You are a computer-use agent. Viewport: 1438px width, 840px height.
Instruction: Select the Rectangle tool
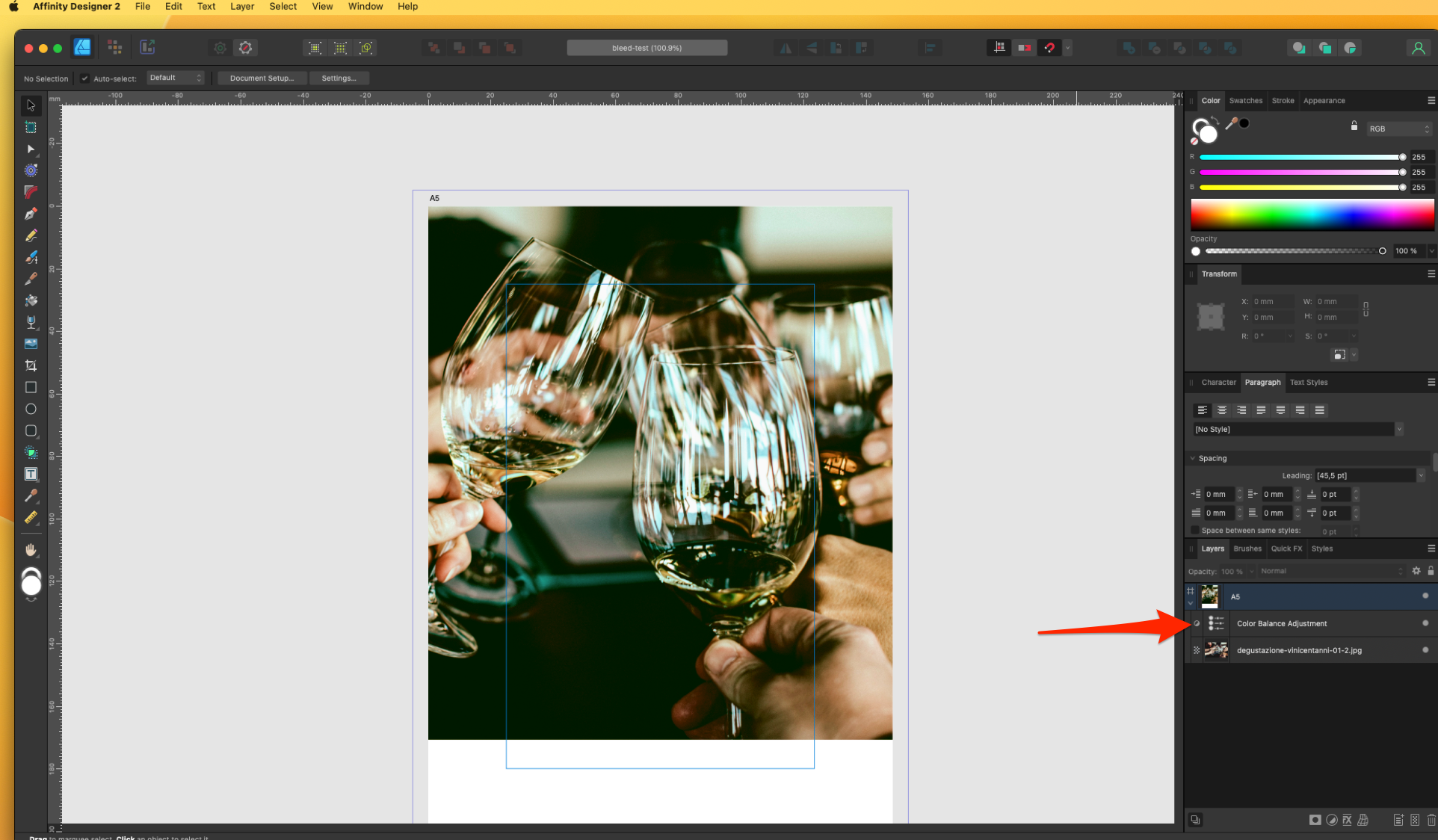[31, 387]
